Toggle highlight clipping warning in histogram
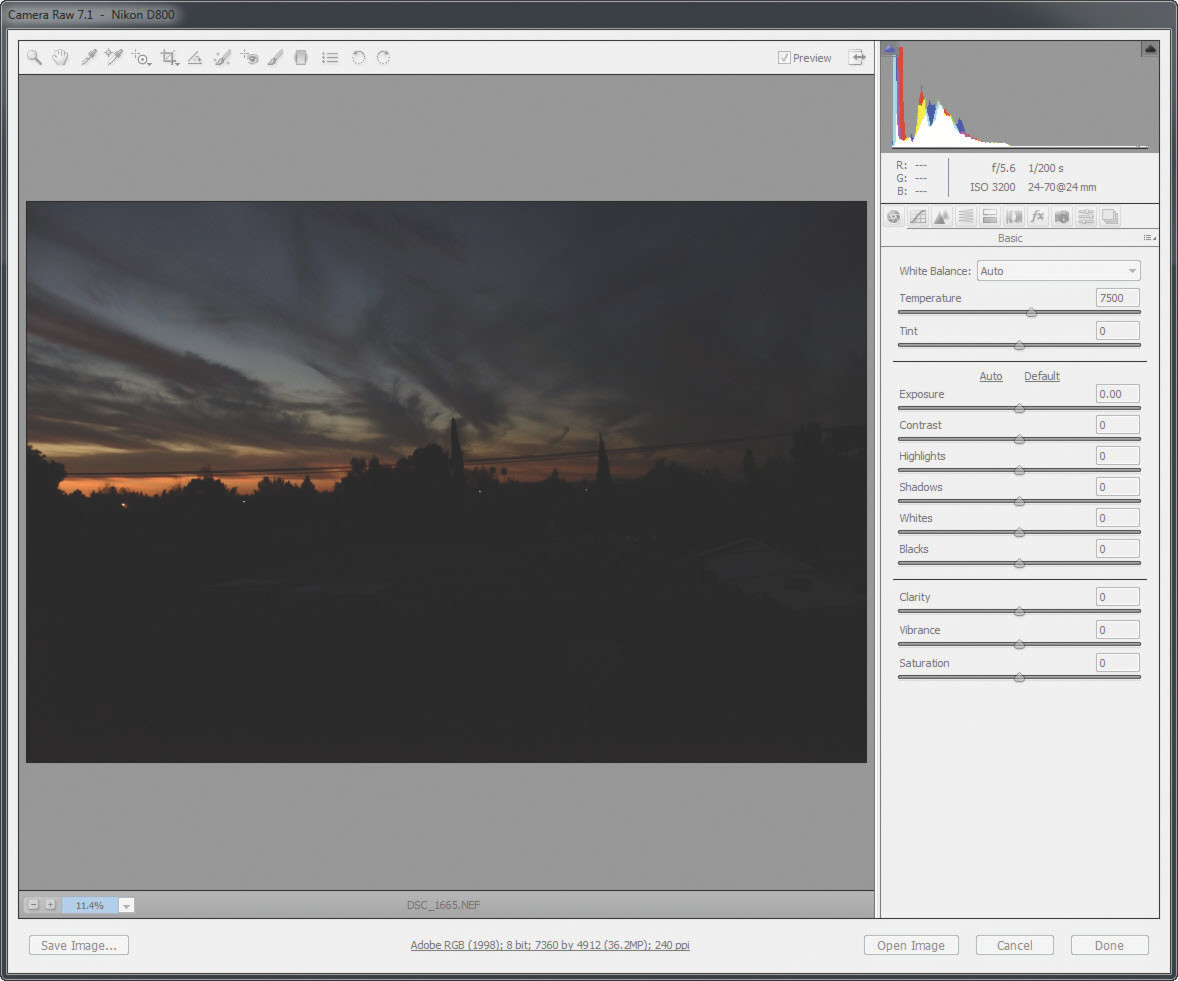Screen dimensions: 1178x981 pyautogui.click(x=1150, y=48)
